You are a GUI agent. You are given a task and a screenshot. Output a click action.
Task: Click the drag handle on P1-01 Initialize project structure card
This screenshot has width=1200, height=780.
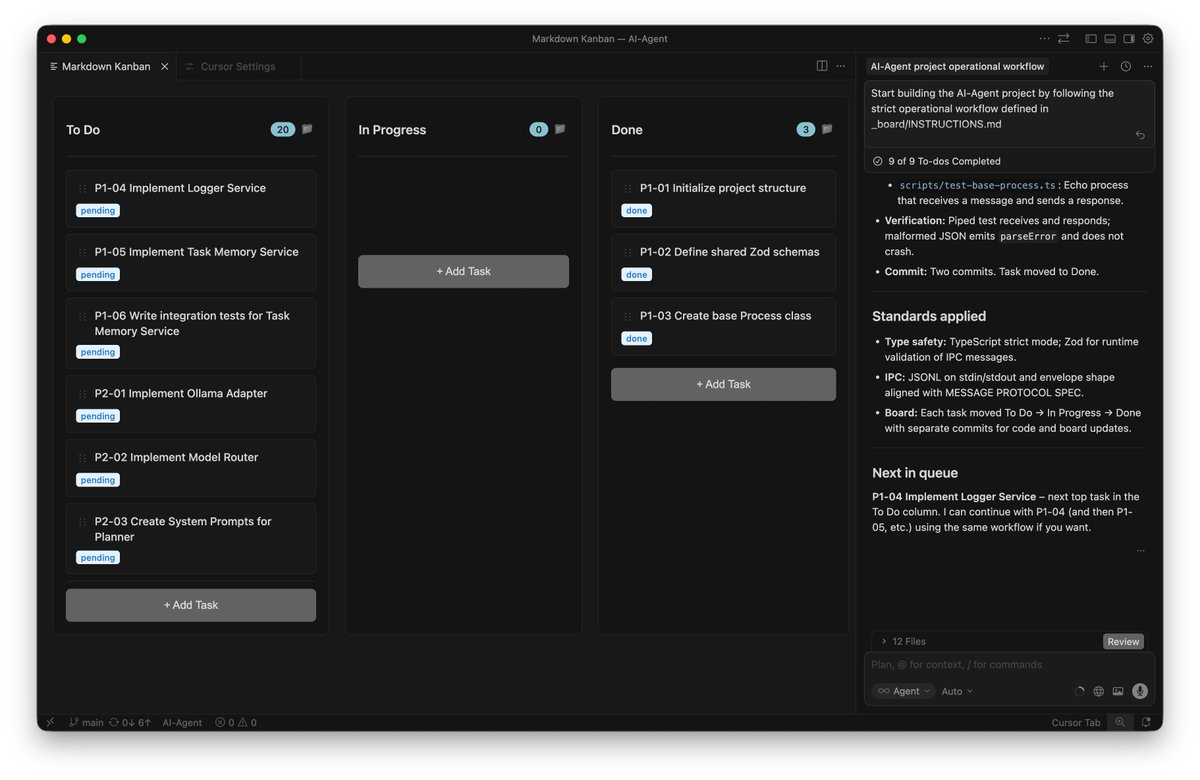click(x=628, y=188)
